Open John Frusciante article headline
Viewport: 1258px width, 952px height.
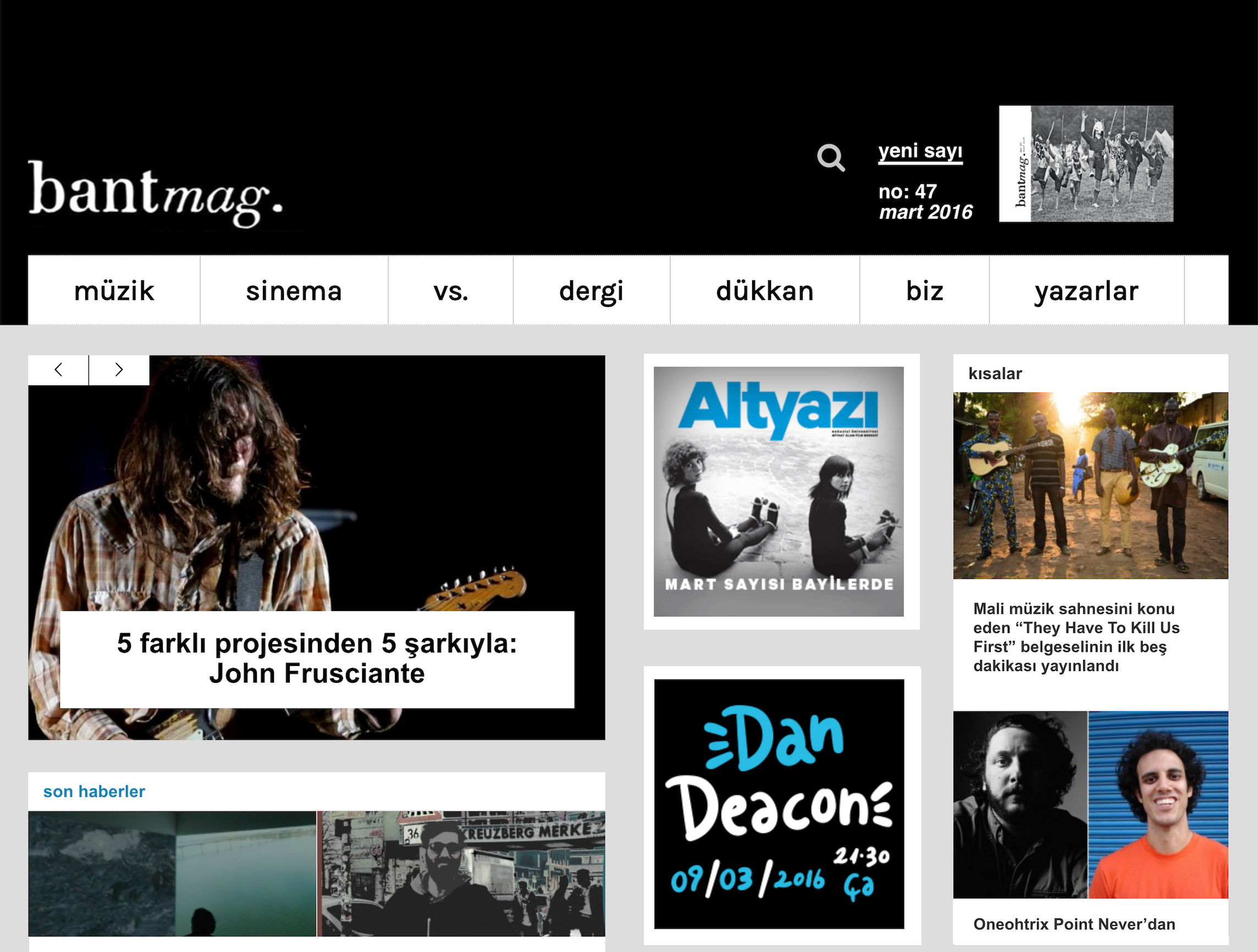click(x=317, y=658)
